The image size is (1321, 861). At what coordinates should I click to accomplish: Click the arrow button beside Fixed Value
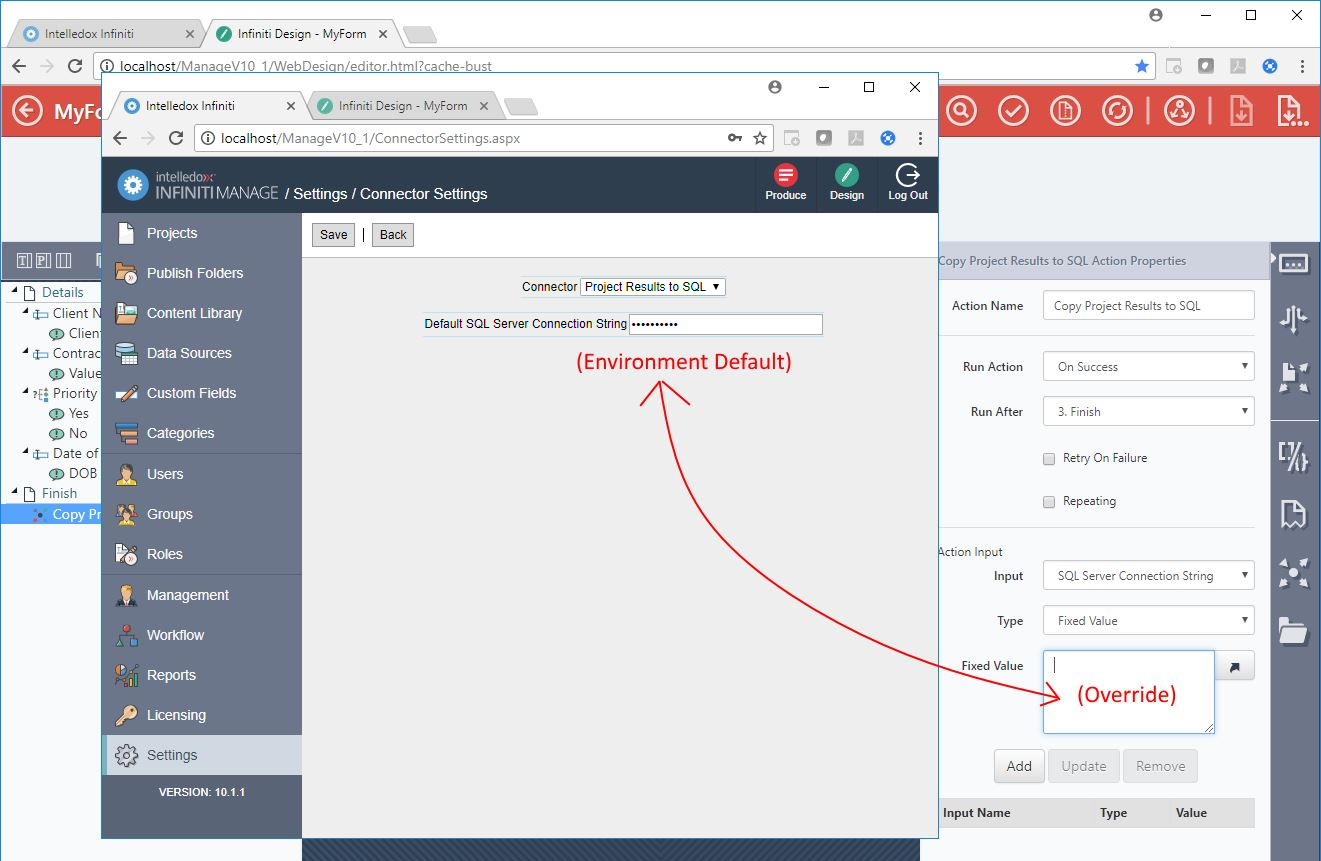tap(1235, 666)
